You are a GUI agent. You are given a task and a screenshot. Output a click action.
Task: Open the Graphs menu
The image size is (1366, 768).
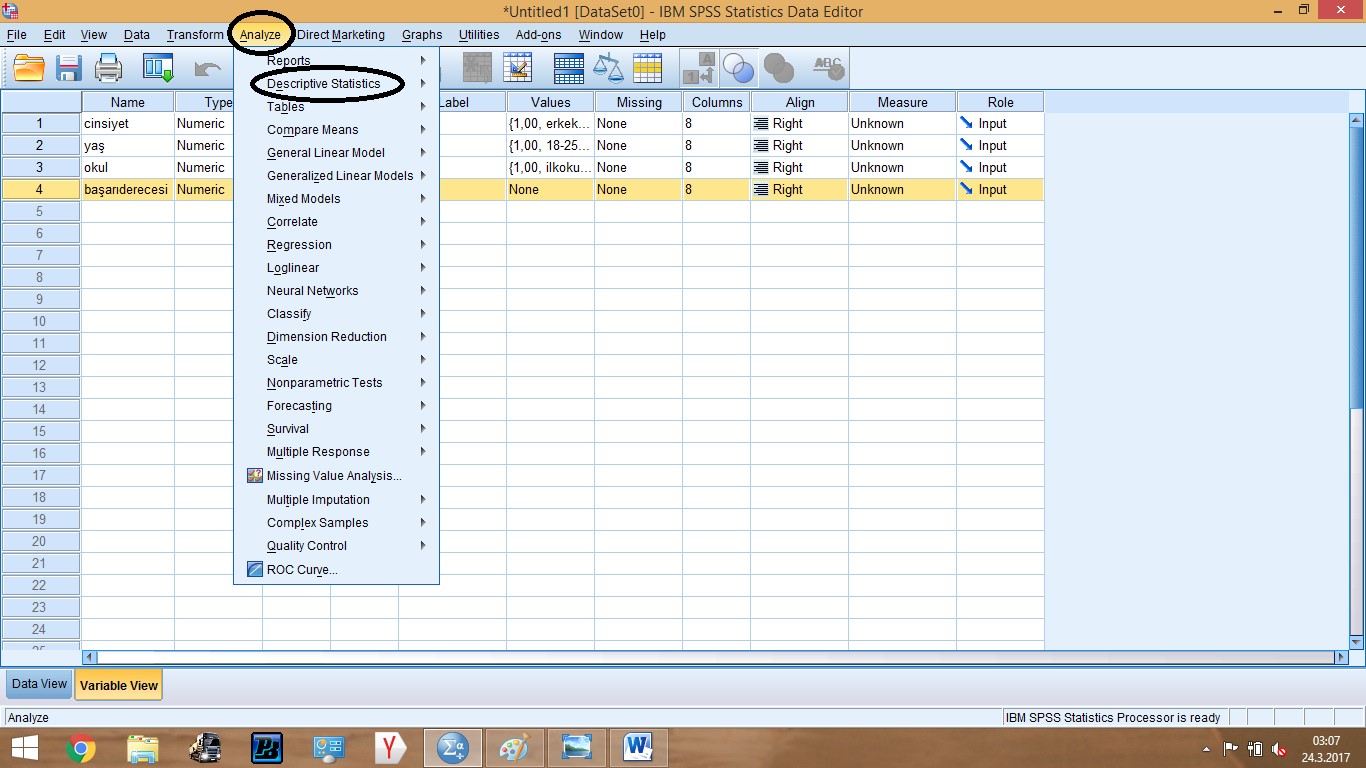point(422,35)
